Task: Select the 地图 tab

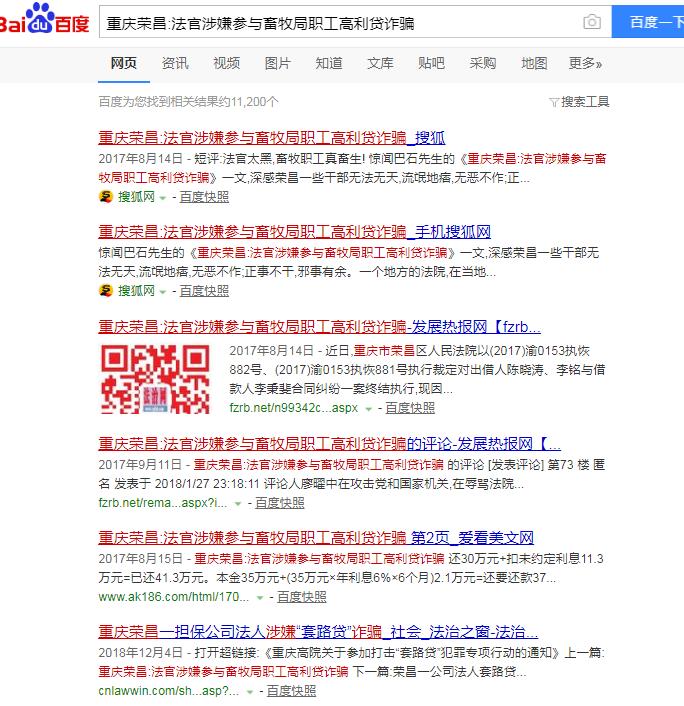Action: click(534, 64)
